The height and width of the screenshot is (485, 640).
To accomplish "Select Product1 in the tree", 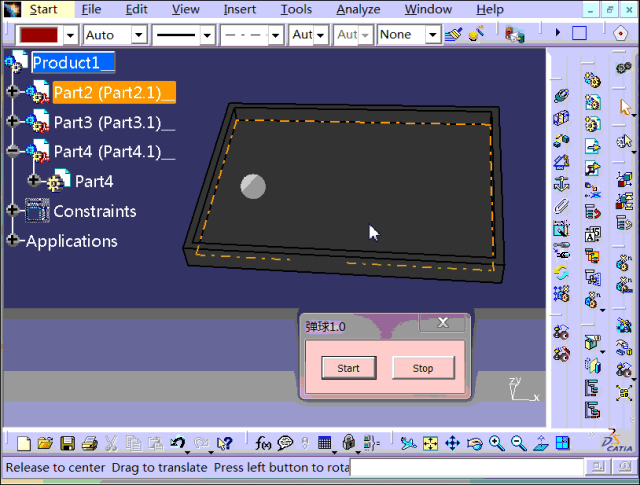I will coord(73,62).
